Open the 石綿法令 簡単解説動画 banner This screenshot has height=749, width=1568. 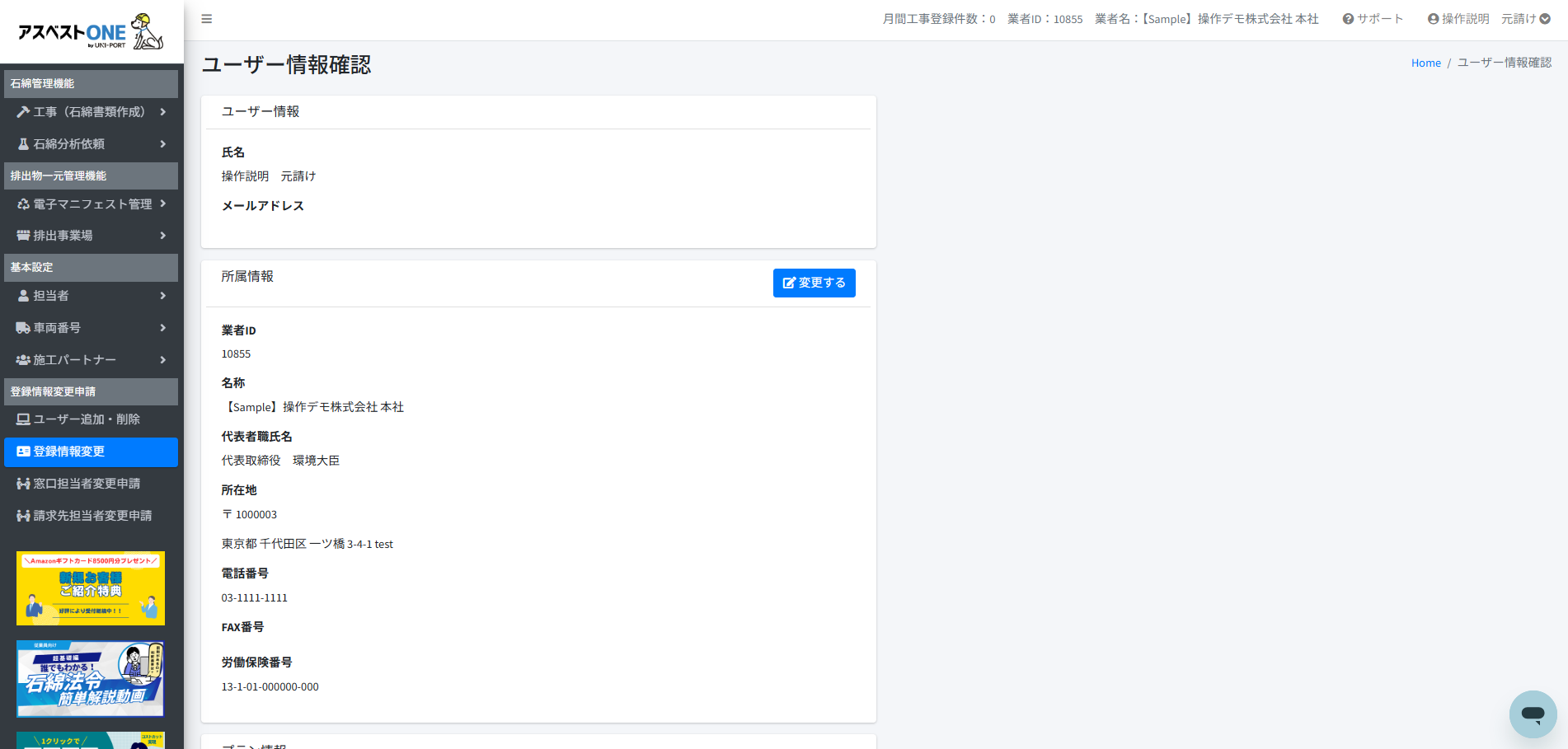click(91, 679)
